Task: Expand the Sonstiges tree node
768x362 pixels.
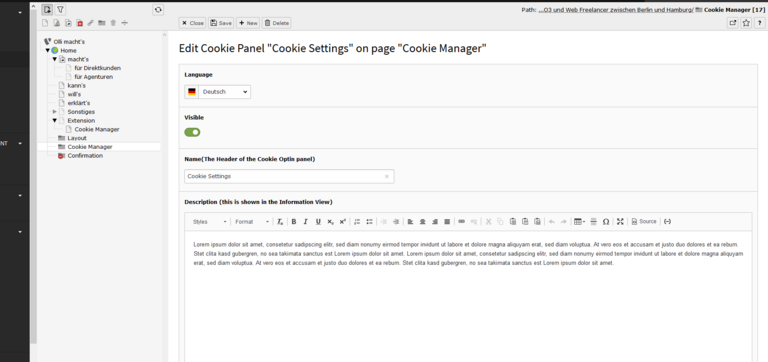Action: pos(55,112)
